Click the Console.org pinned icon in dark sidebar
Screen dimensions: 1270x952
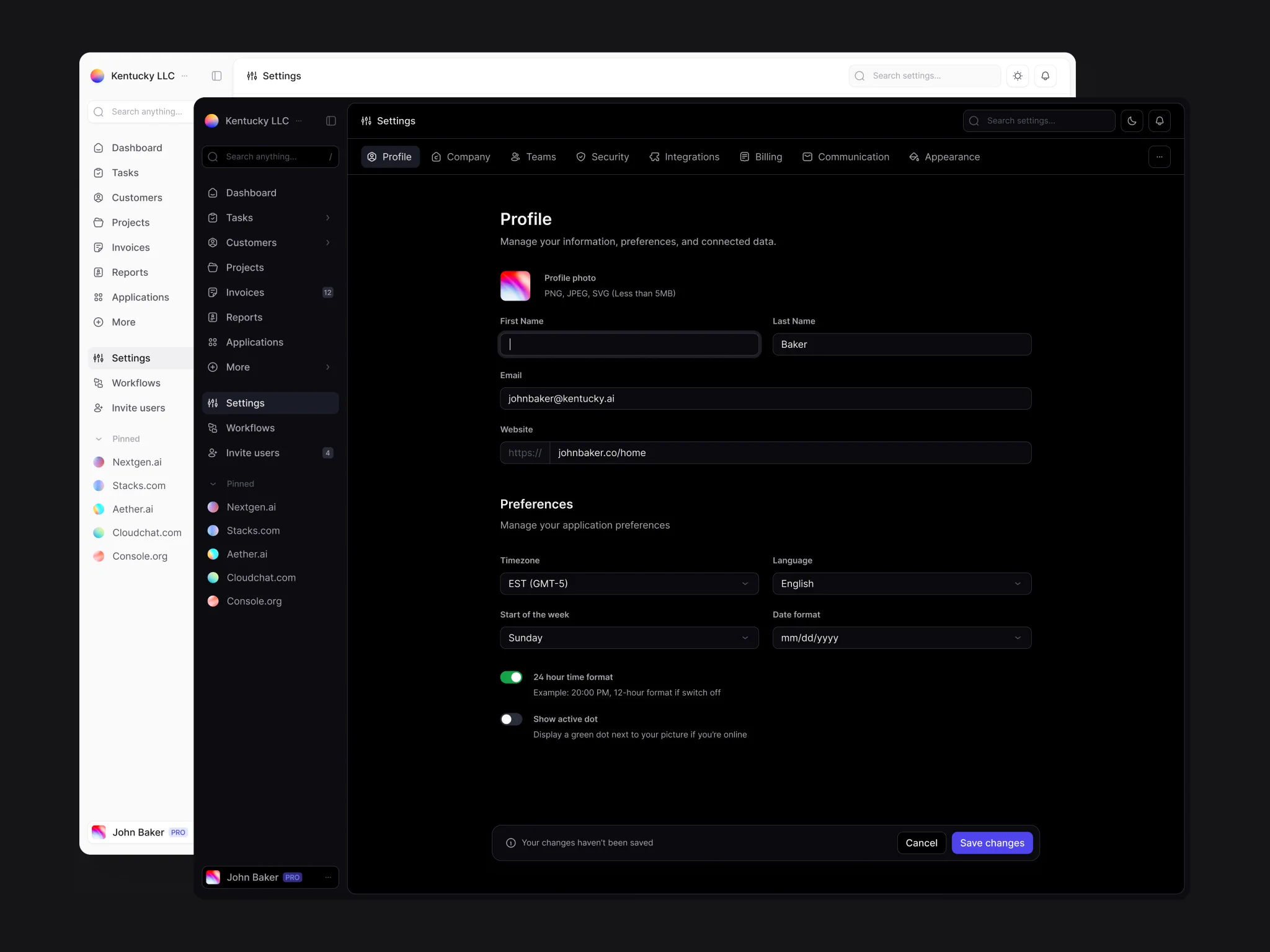[x=213, y=601]
